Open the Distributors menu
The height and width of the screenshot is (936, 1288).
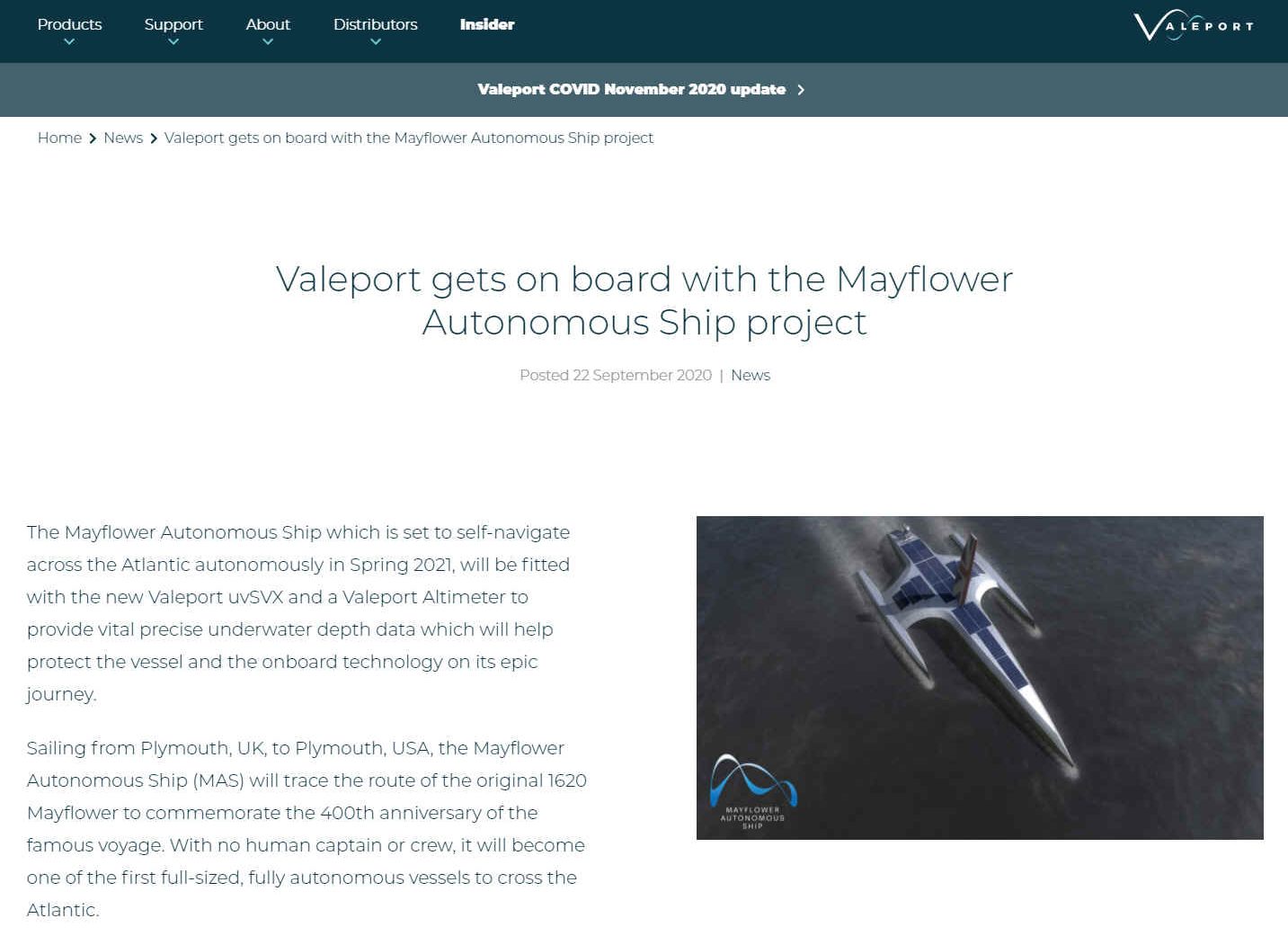point(376,24)
